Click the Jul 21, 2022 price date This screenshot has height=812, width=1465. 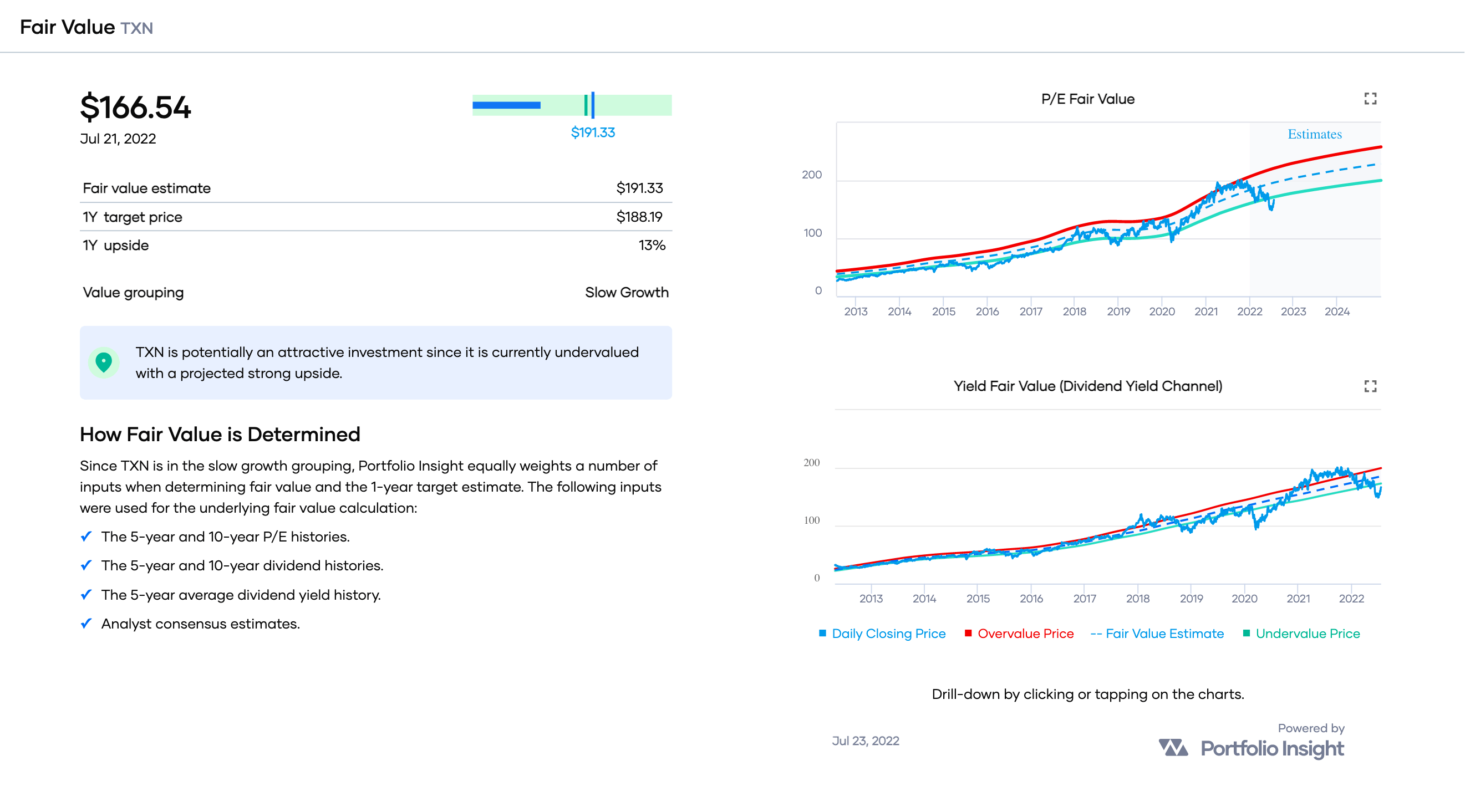[118, 139]
